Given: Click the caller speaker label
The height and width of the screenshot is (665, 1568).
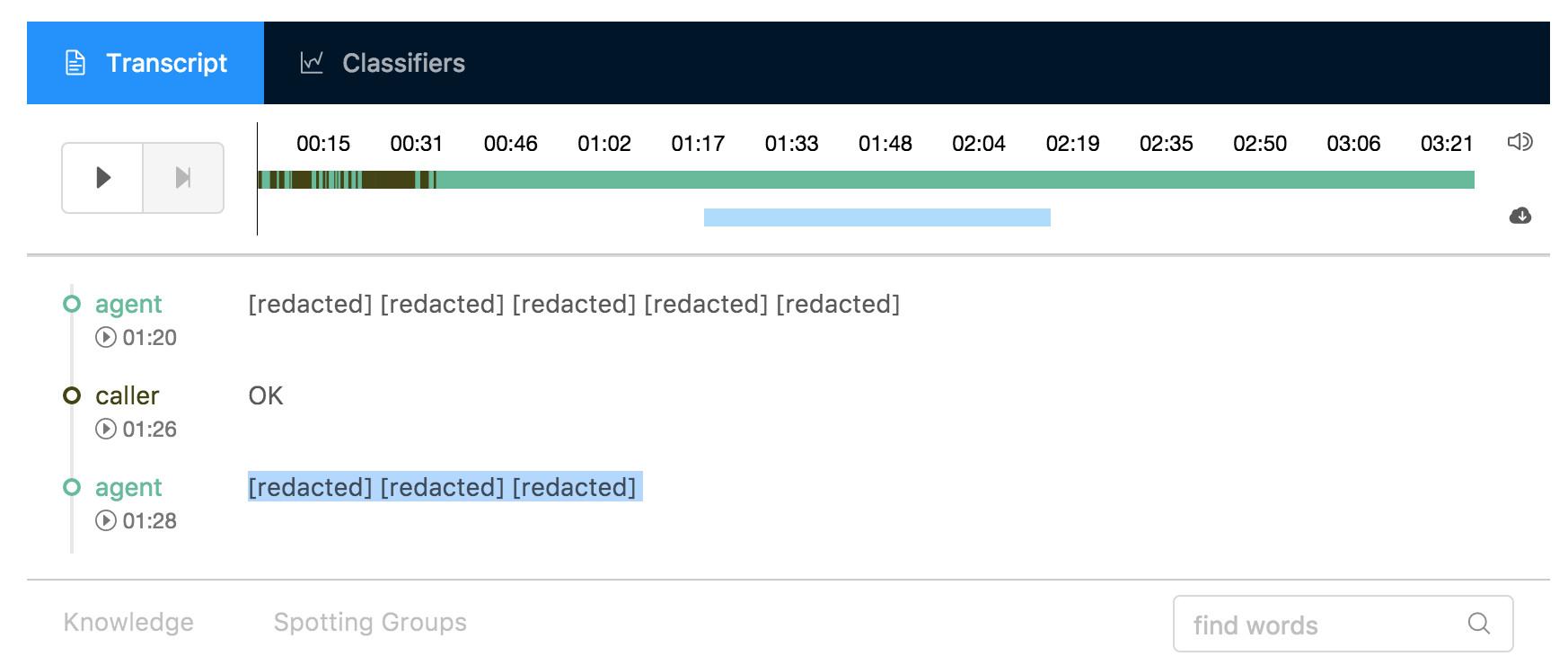Looking at the screenshot, I should pos(127,395).
